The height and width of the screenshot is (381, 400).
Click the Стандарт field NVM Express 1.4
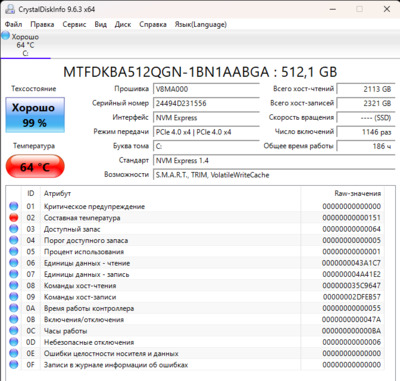coord(274,161)
